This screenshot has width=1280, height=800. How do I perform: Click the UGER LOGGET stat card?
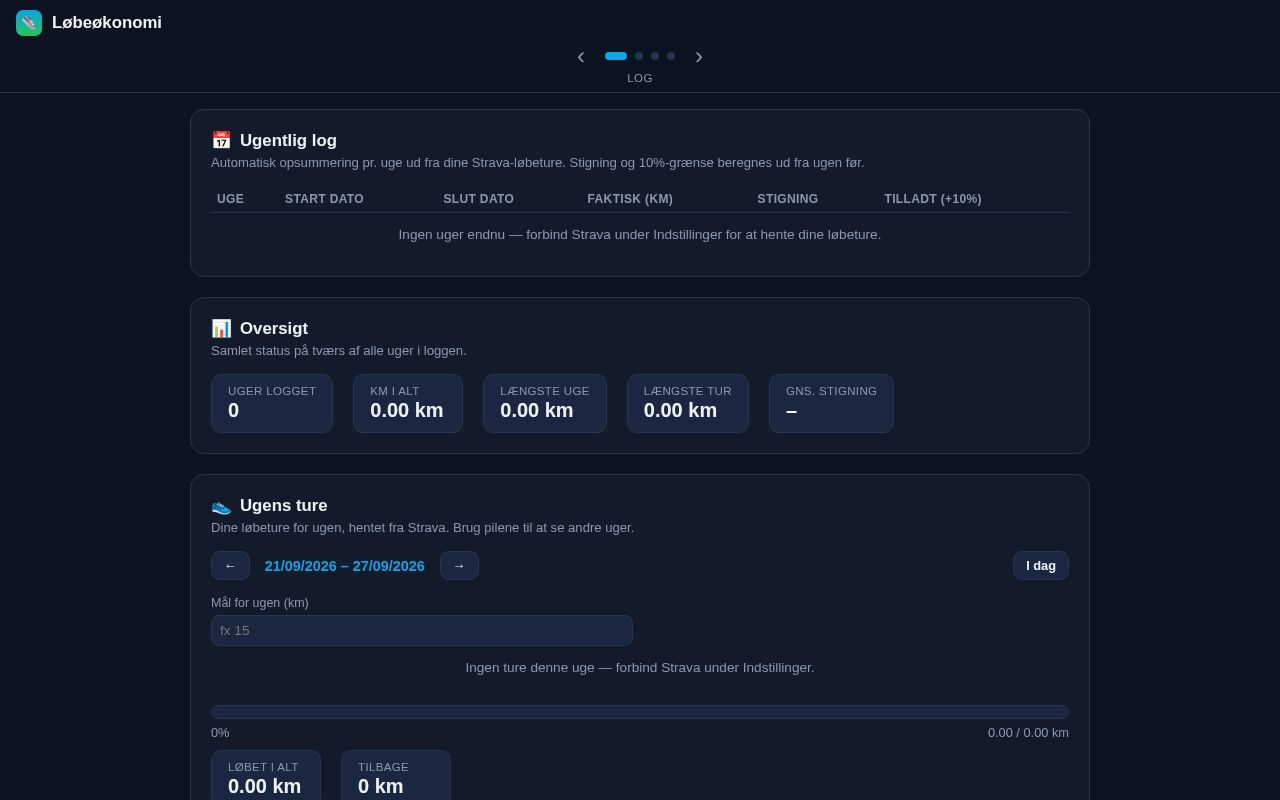(272, 404)
